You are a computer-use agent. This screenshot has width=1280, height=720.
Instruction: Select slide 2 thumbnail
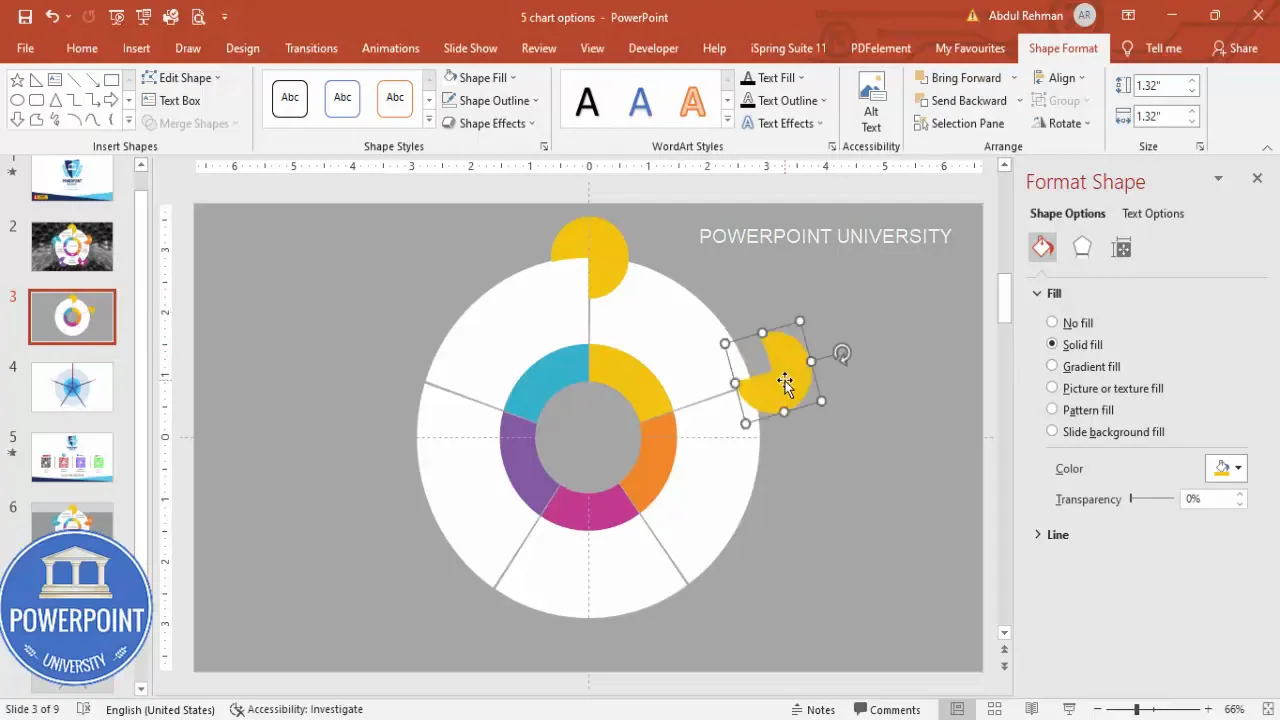coord(72,246)
